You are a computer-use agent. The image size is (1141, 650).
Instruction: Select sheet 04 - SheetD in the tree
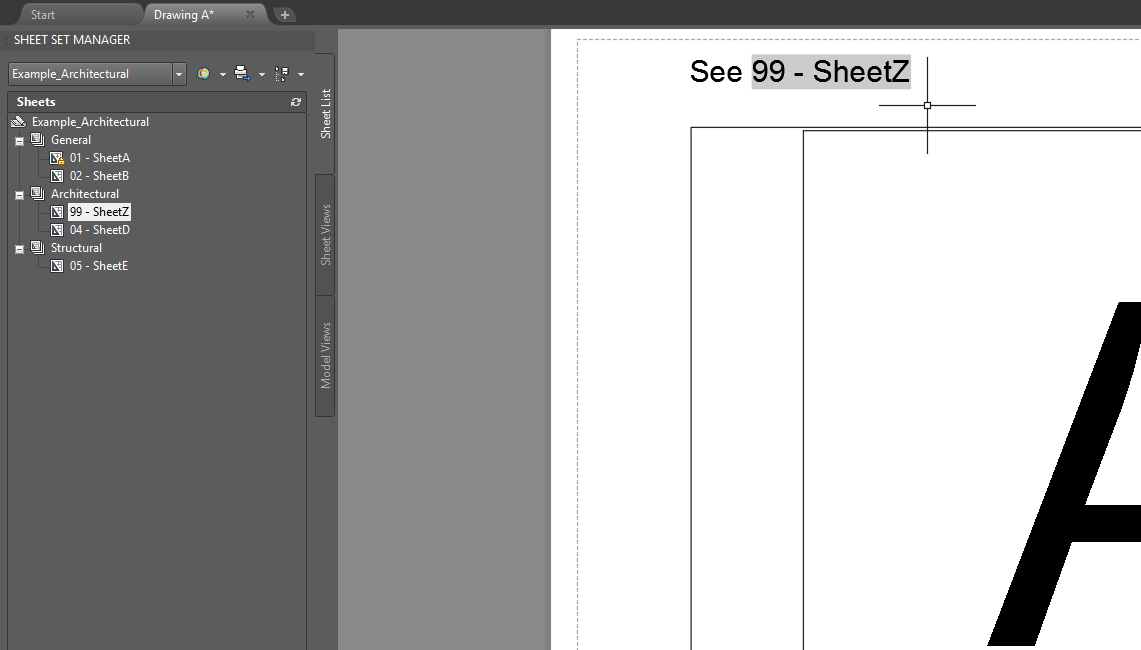100,229
